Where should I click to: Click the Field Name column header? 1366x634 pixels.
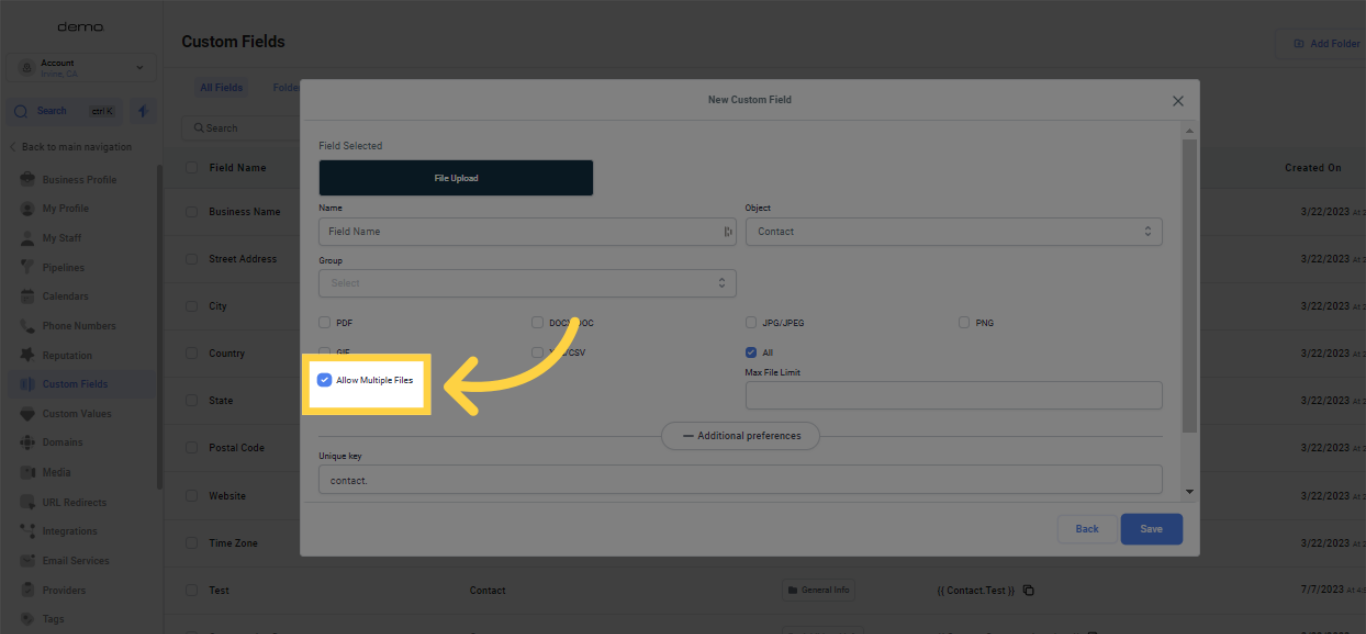click(238, 168)
